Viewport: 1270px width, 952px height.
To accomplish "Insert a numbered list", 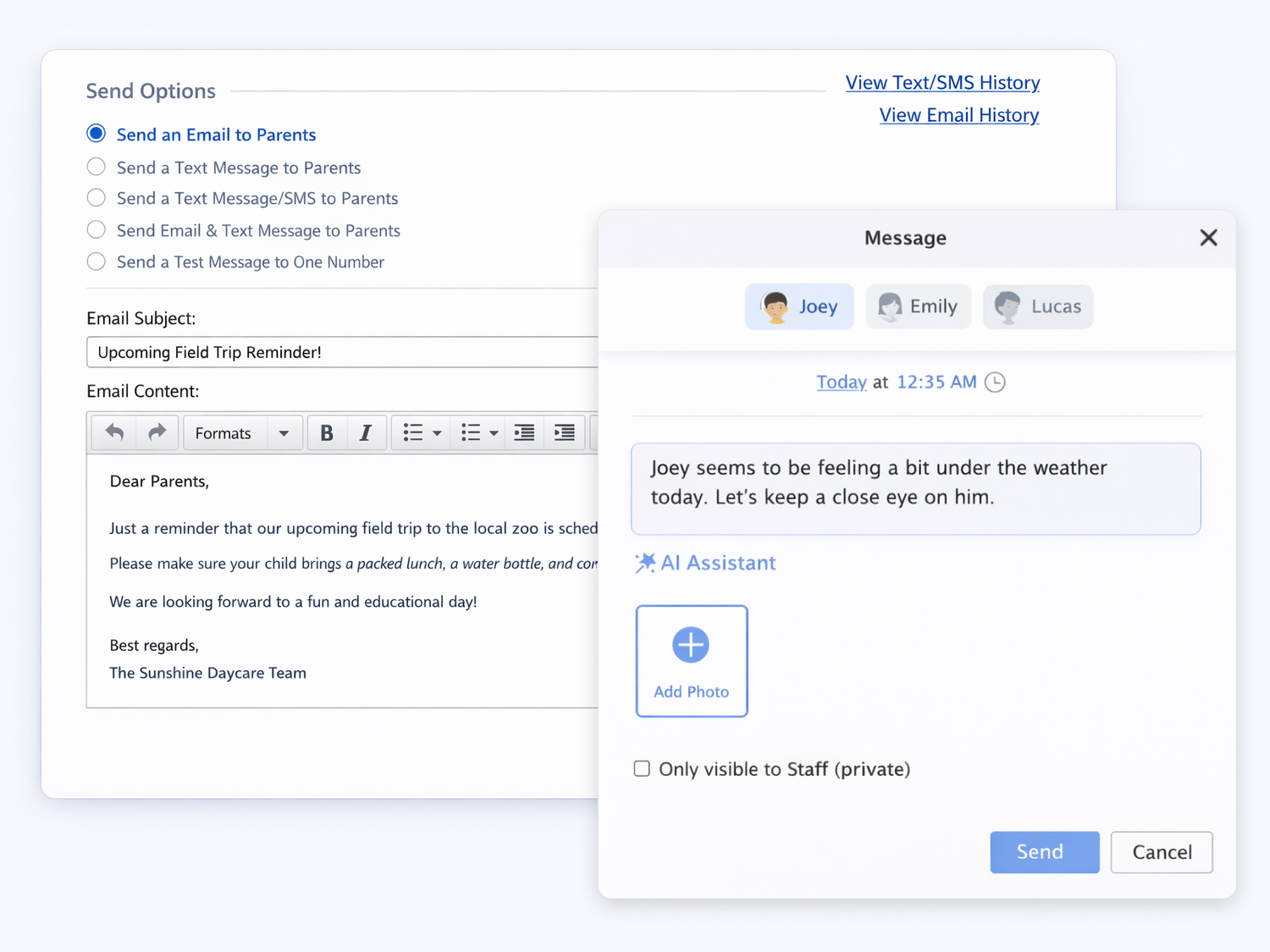I will click(471, 432).
